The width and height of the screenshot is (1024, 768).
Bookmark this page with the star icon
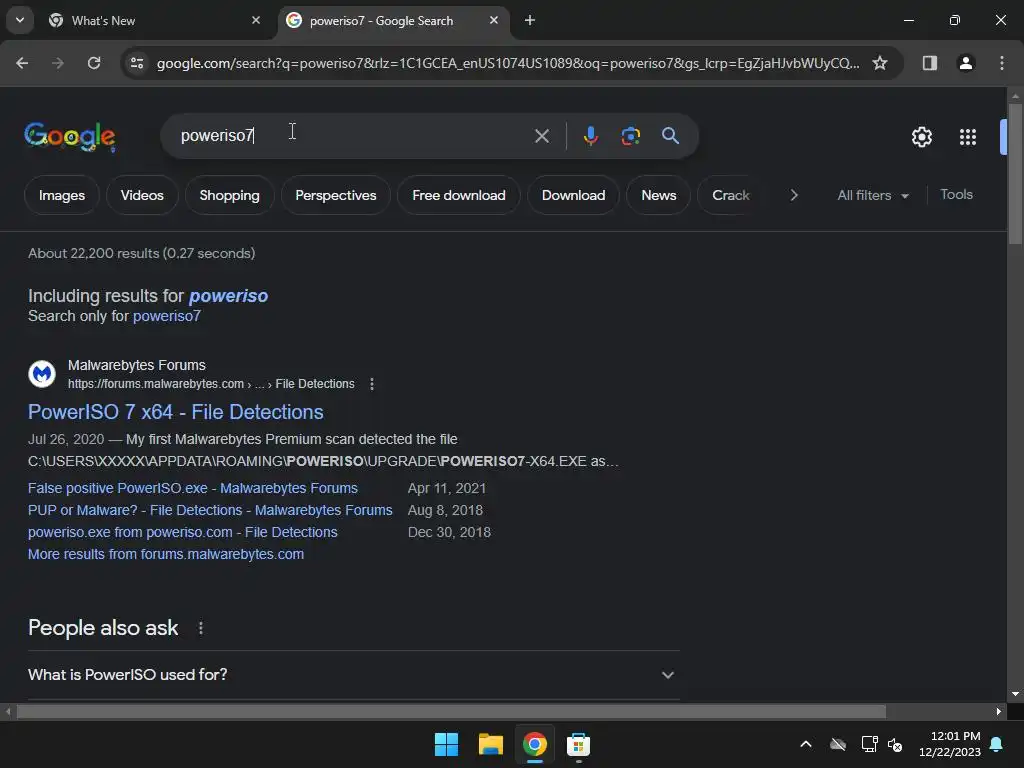pos(880,63)
